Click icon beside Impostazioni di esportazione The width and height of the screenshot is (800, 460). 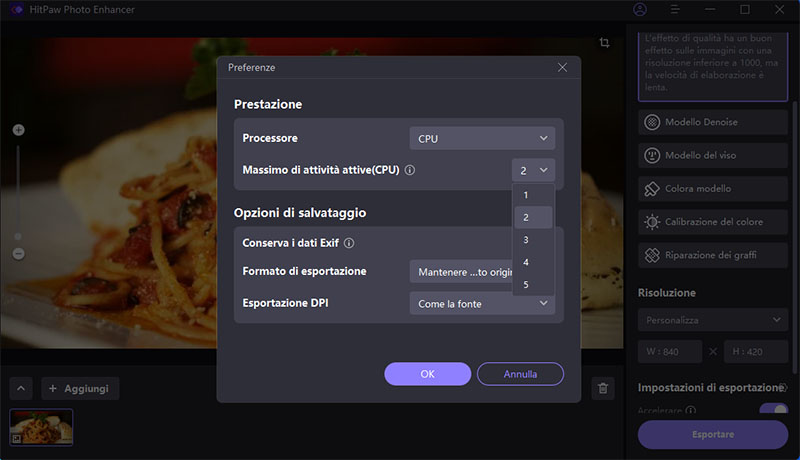tap(783, 388)
